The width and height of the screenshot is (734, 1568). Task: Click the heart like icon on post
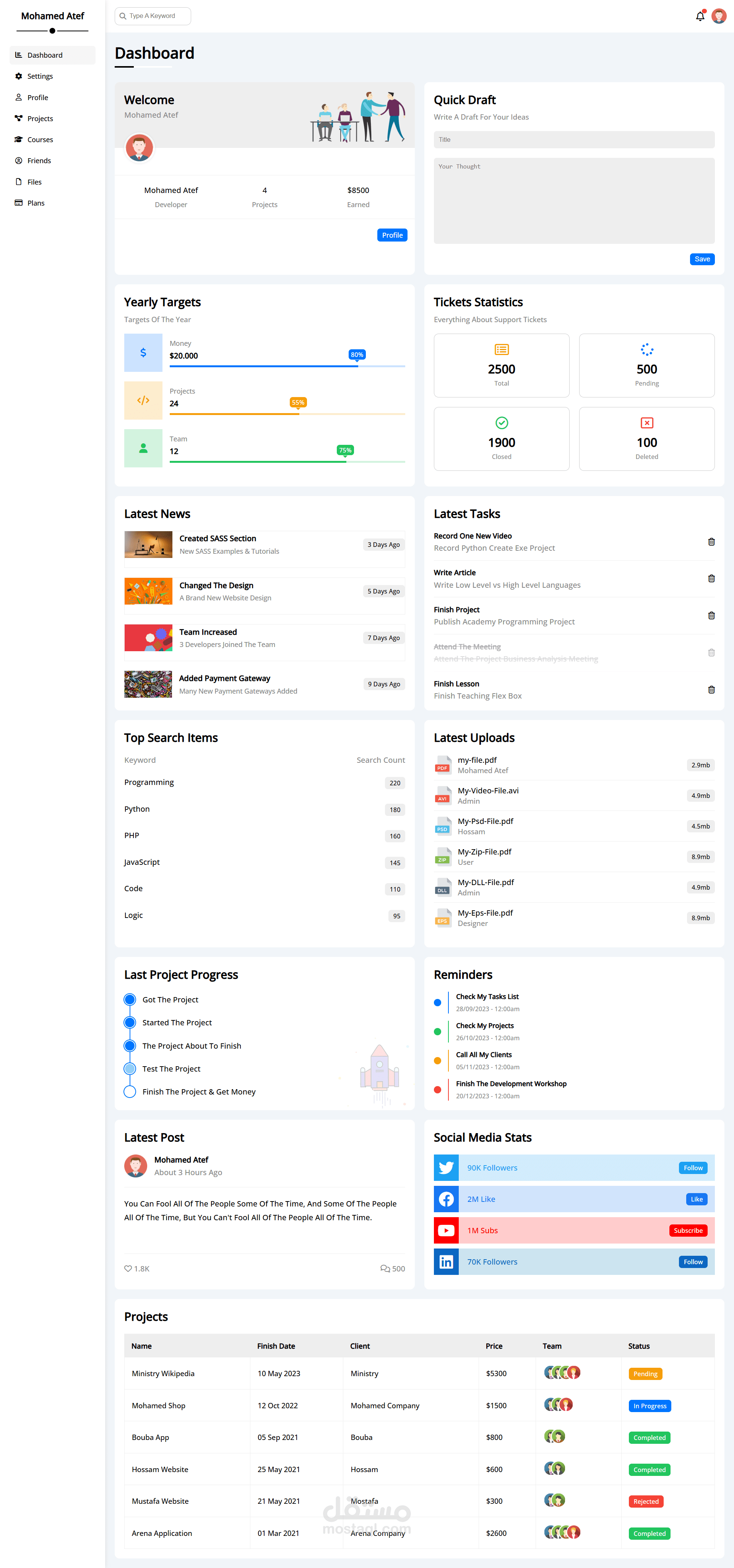coord(128,1268)
